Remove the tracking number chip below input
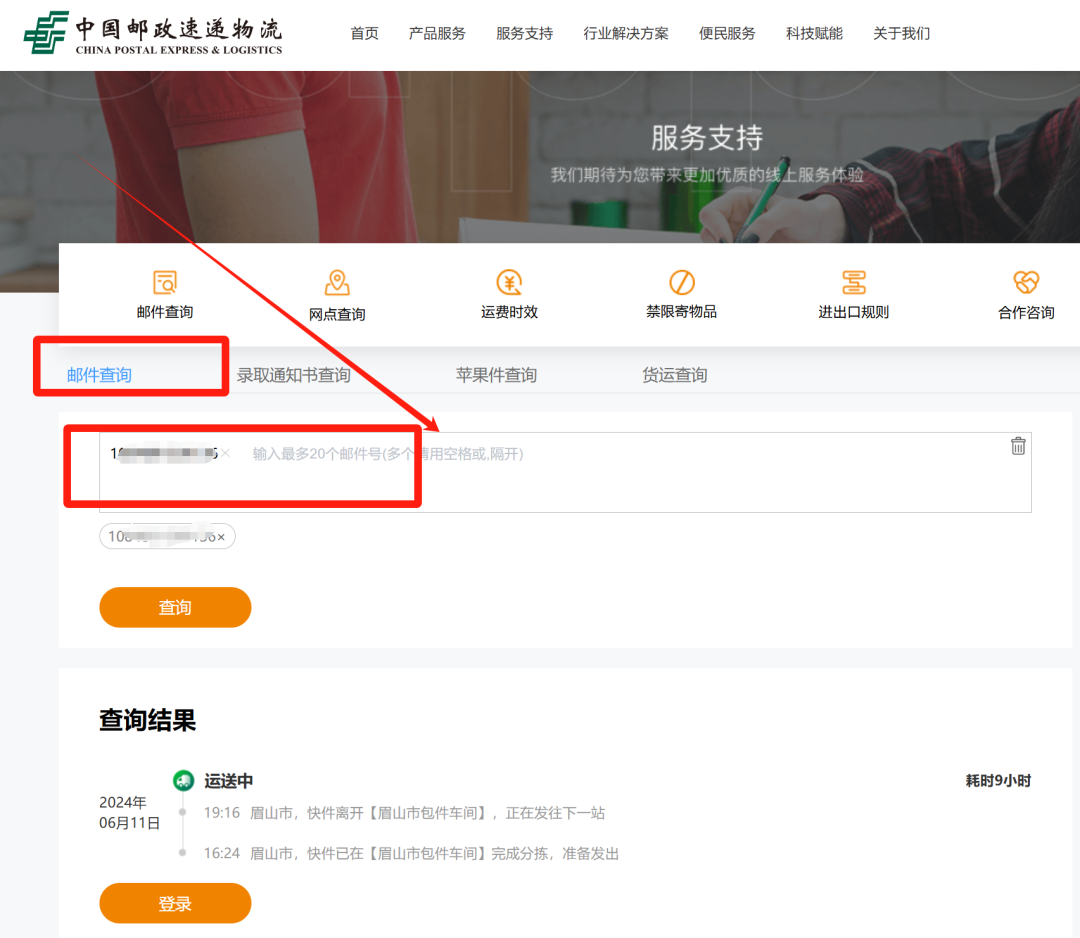This screenshot has width=1080, height=938. click(221, 537)
